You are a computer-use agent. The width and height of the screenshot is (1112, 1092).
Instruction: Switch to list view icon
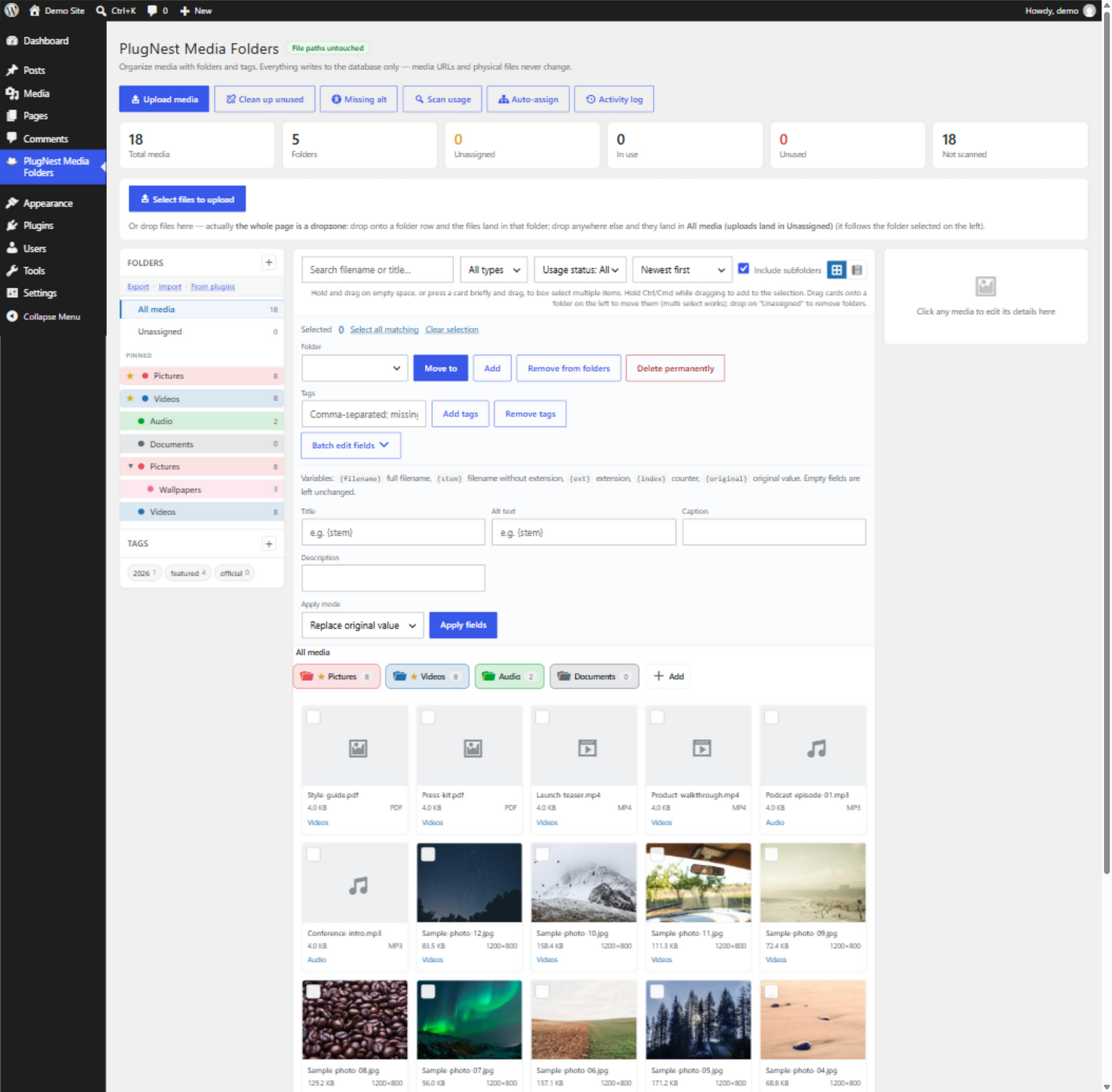point(857,270)
